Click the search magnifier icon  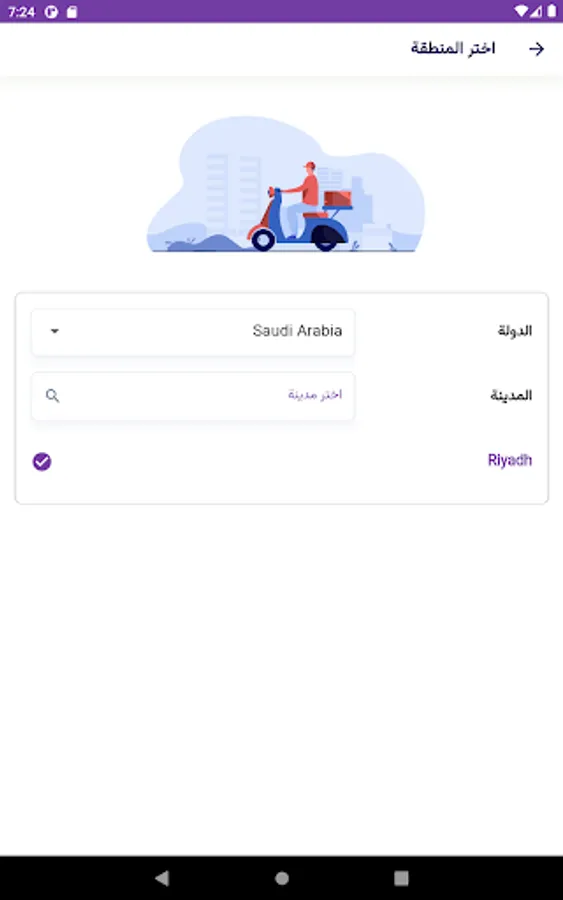click(52, 395)
